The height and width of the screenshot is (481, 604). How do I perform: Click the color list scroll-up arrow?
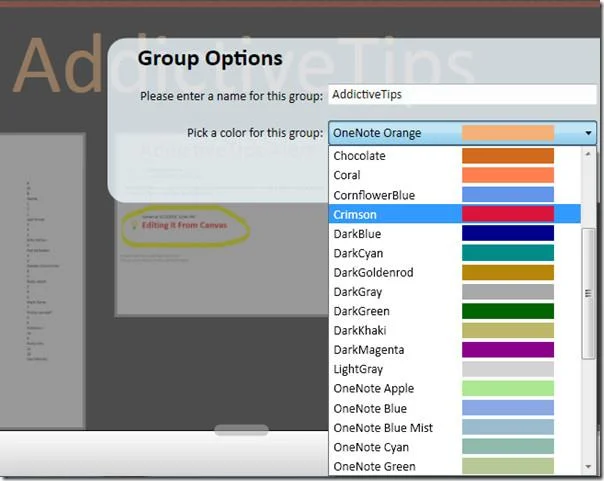tap(588, 154)
